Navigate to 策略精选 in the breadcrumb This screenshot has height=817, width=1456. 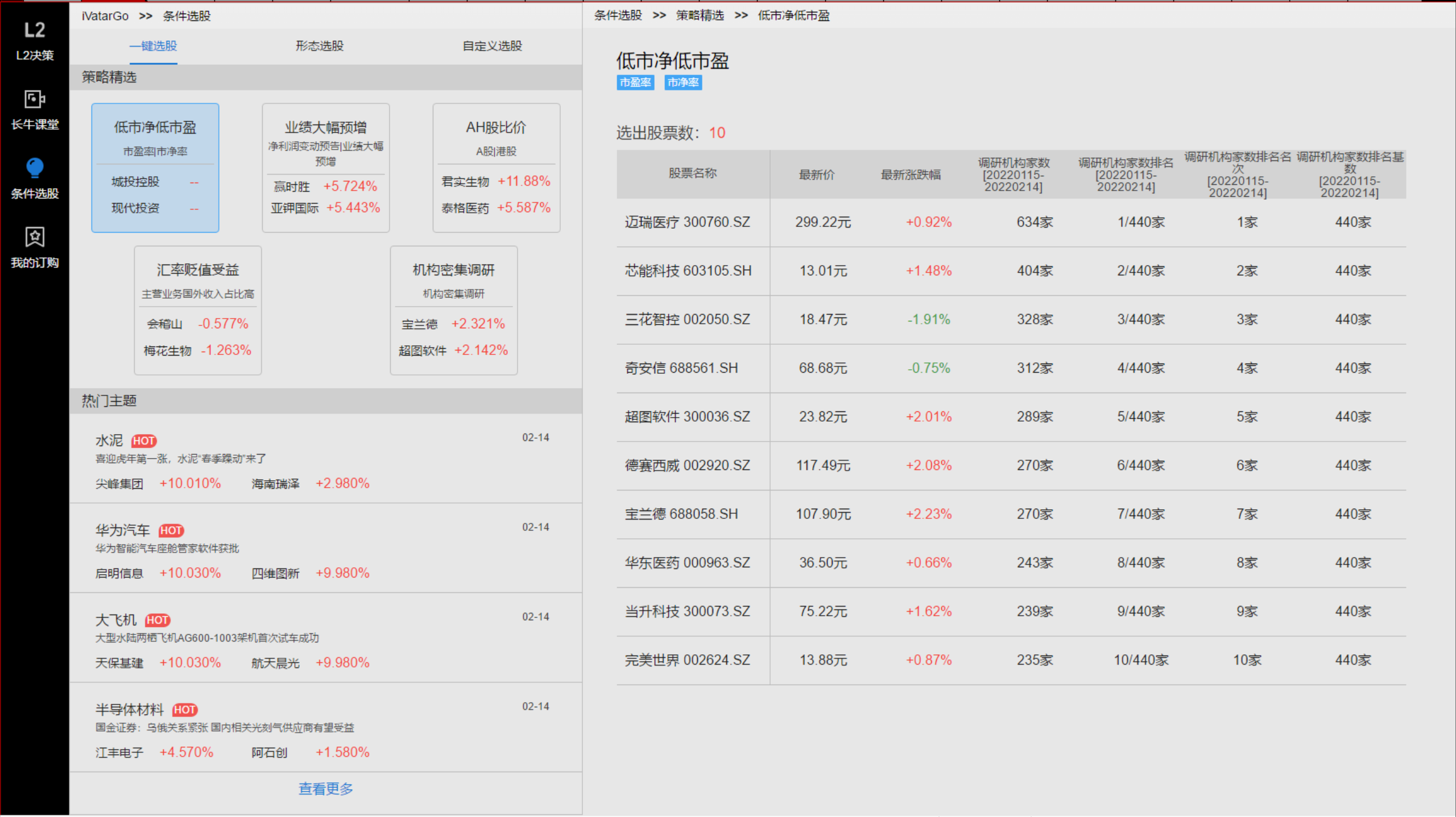[x=699, y=16]
